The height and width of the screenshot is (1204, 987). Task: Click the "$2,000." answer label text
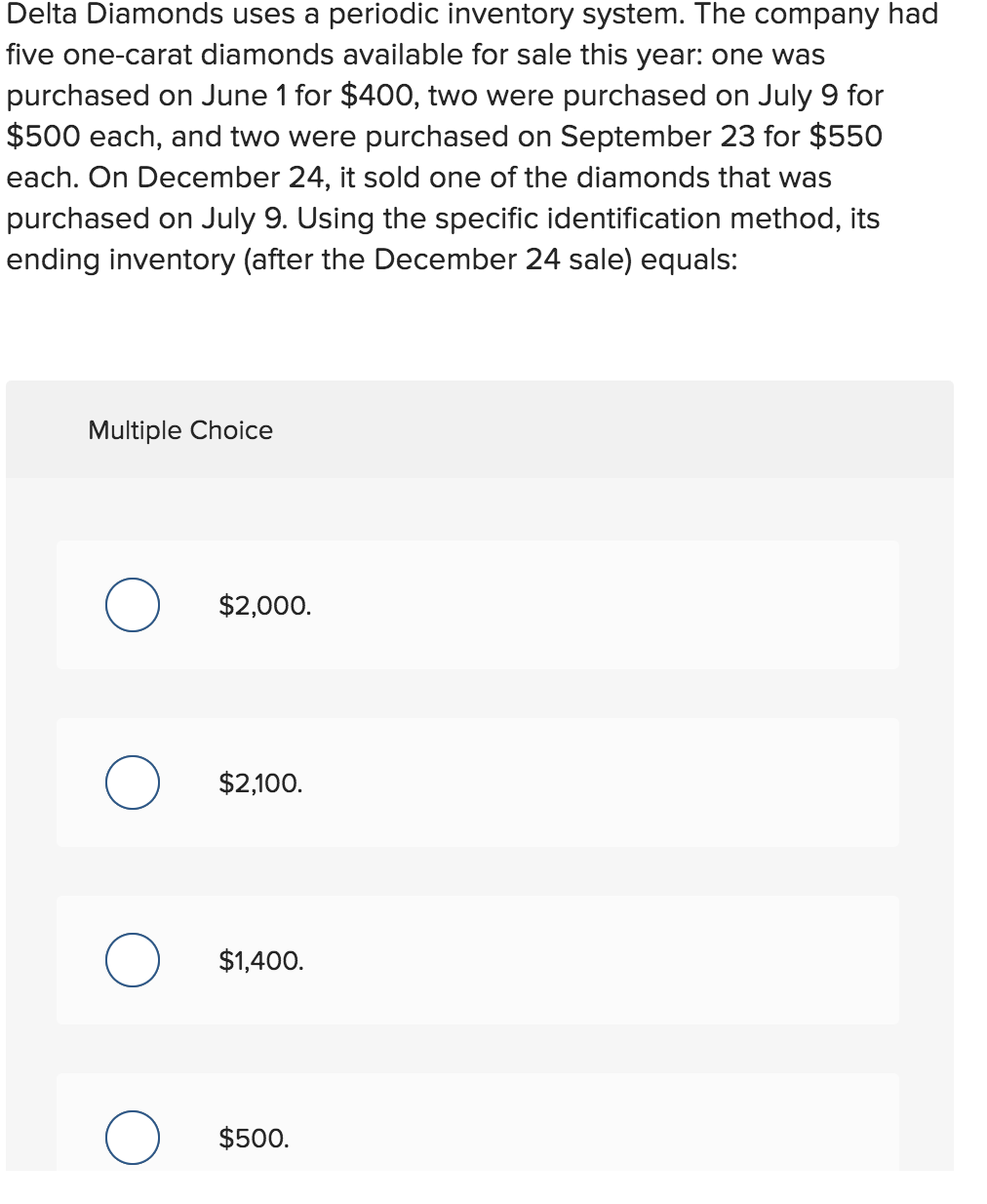pos(264,606)
